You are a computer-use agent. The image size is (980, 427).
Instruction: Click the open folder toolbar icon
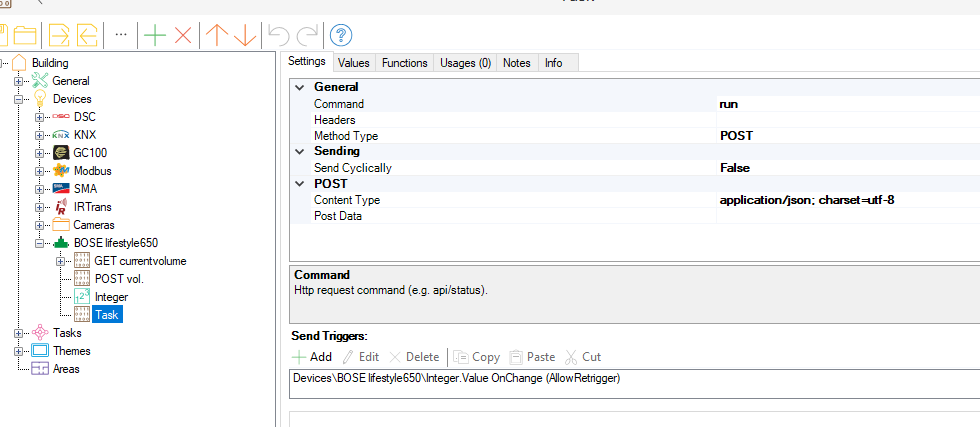[25, 36]
